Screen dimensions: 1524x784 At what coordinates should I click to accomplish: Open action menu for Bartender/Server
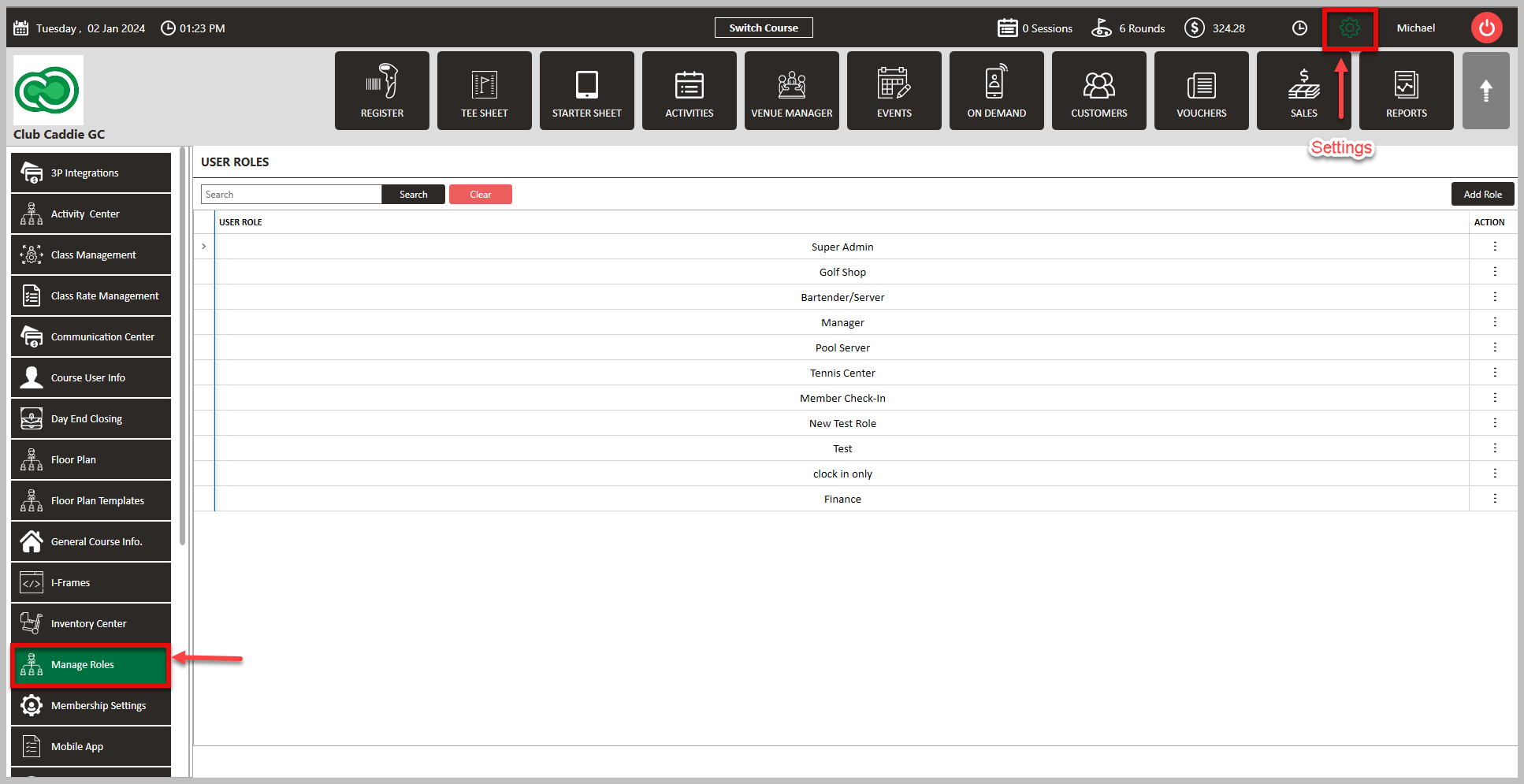tap(1495, 297)
